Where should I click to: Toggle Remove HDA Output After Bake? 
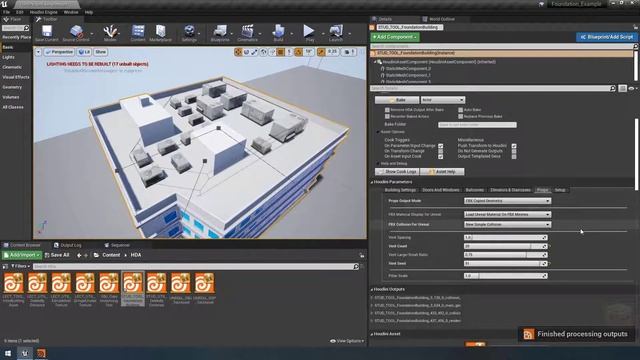tap(387, 110)
